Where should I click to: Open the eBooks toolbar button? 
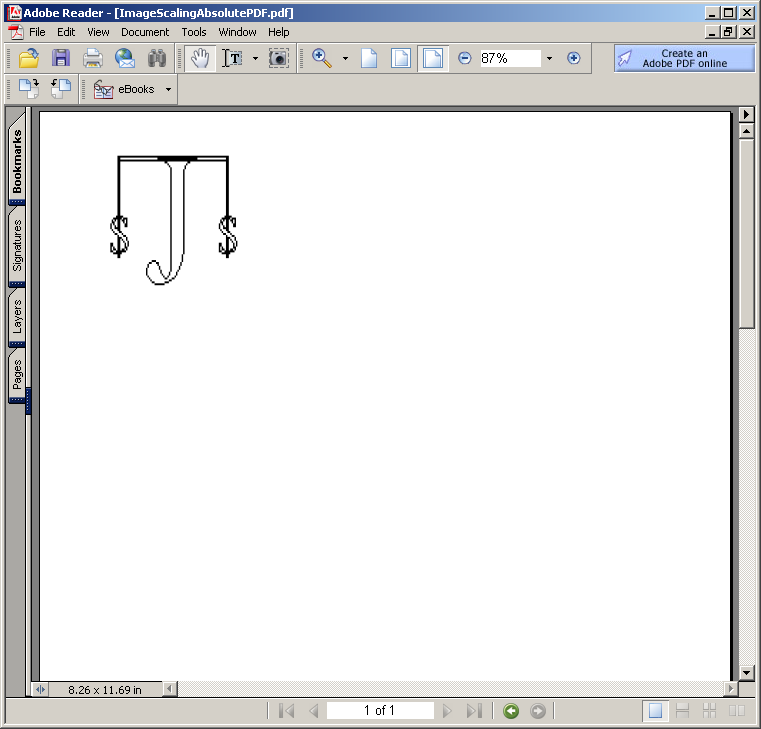point(124,89)
